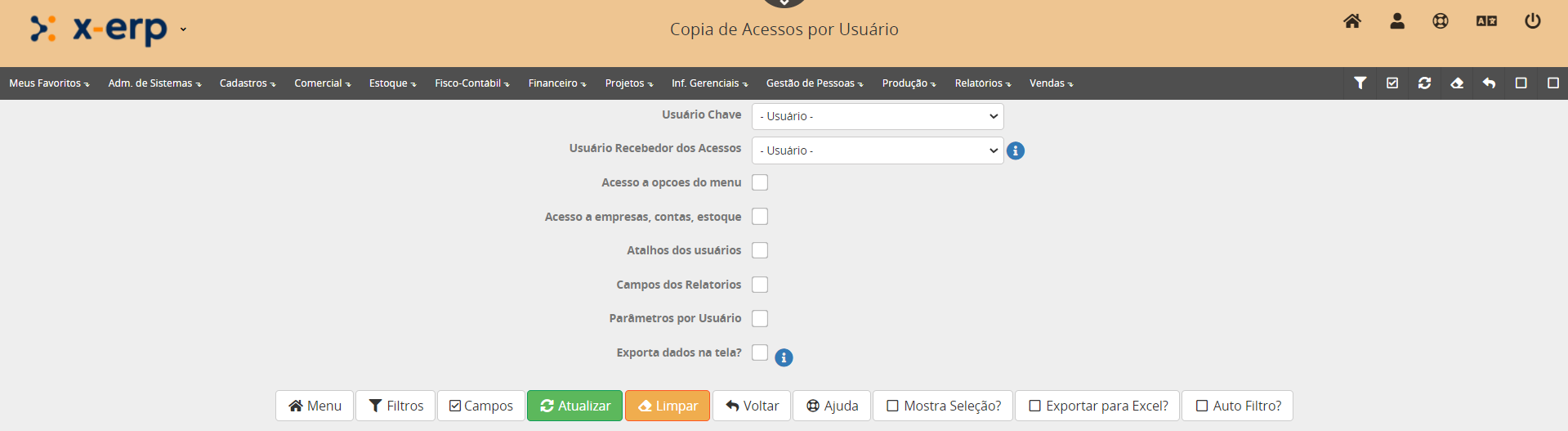Open the Financeiro menu
The width and height of the screenshot is (1568, 431).
(x=556, y=83)
